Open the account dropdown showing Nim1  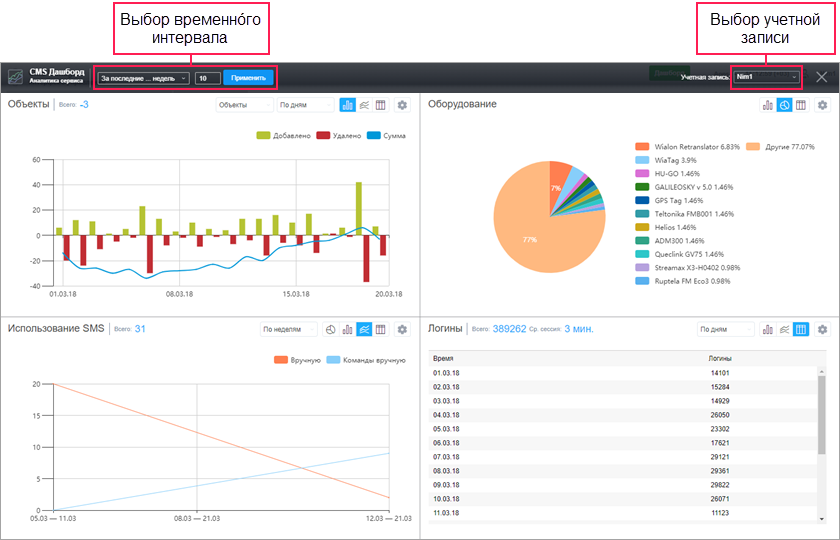pyautogui.click(x=767, y=77)
